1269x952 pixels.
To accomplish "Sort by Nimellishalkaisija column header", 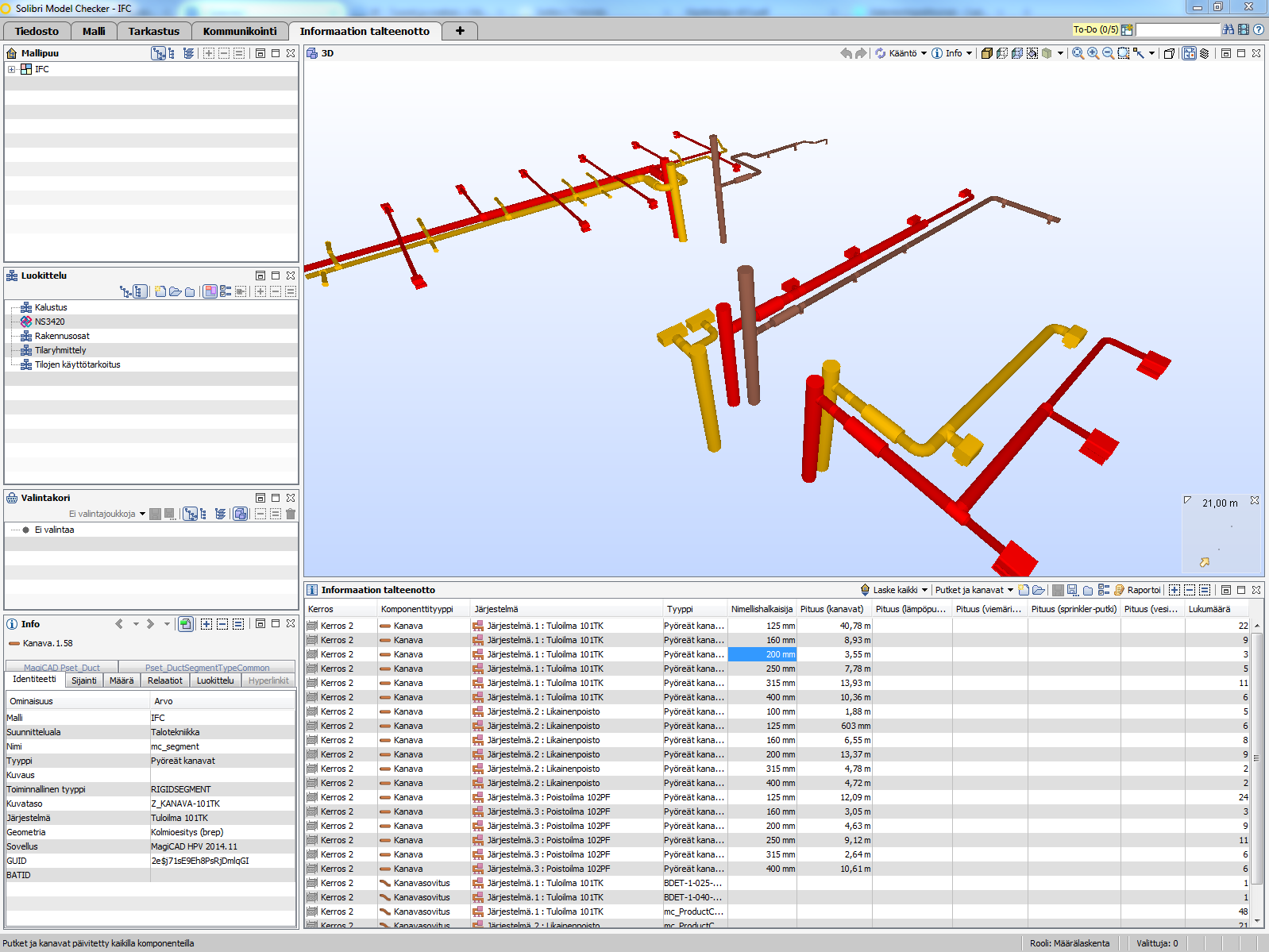I will pos(762,609).
